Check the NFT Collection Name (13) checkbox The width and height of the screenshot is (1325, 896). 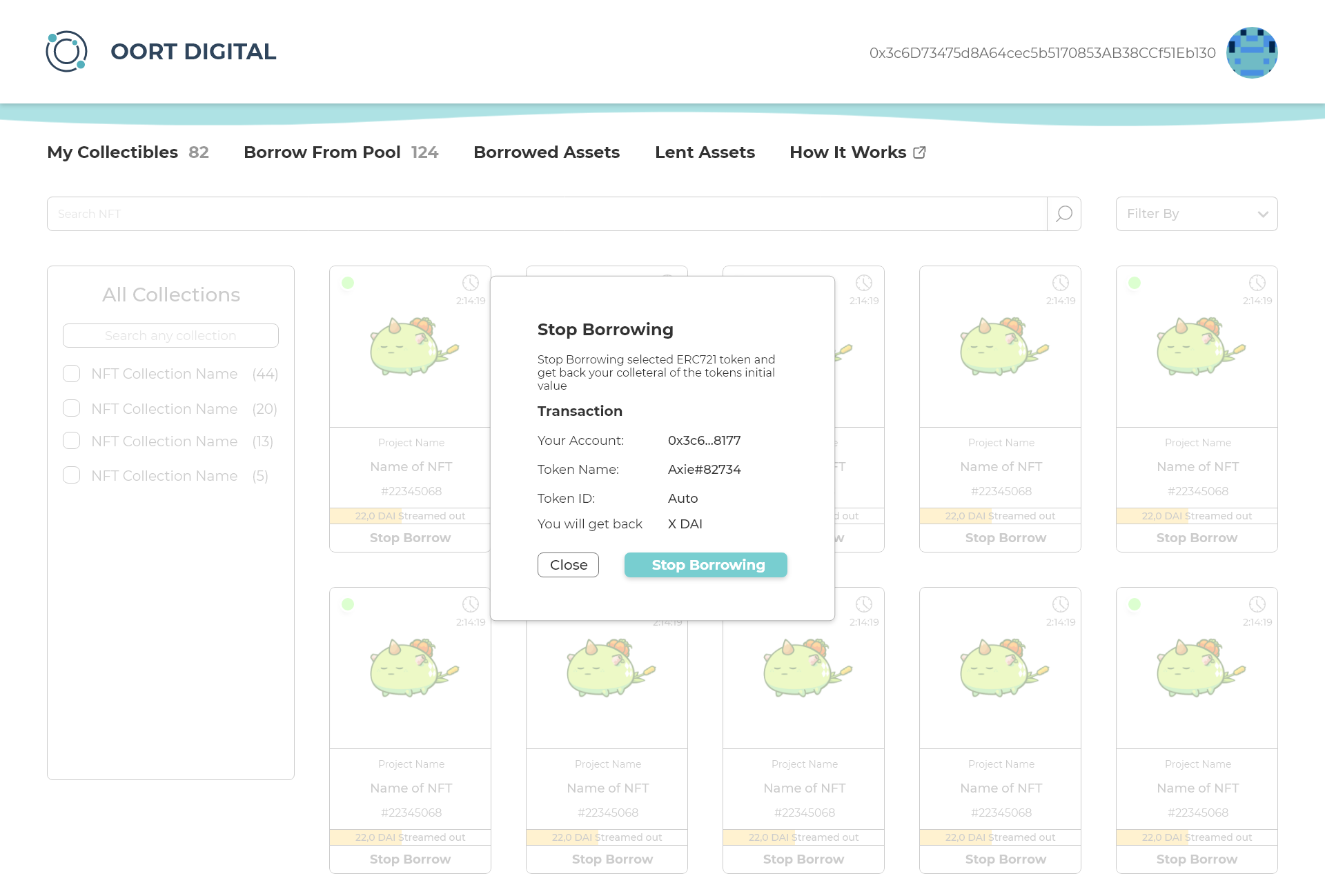[72, 440]
